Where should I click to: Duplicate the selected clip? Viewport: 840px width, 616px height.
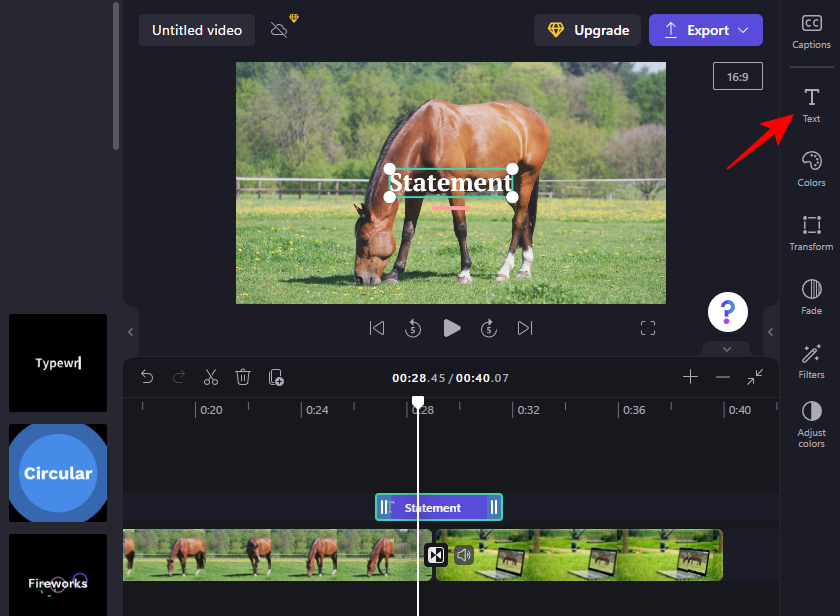pyautogui.click(x=276, y=377)
